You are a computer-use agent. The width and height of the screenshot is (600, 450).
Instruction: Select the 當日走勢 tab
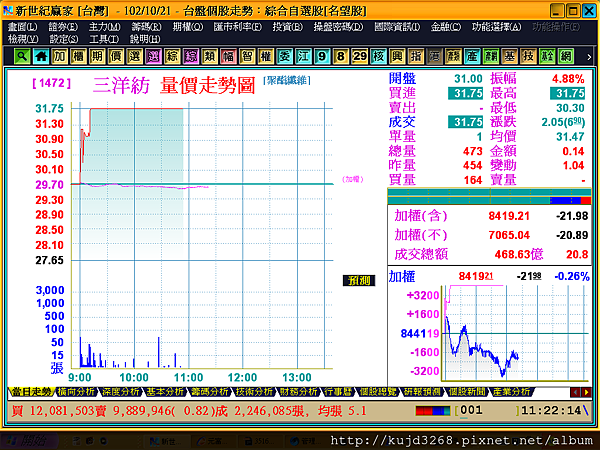click(x=31, y=391)
